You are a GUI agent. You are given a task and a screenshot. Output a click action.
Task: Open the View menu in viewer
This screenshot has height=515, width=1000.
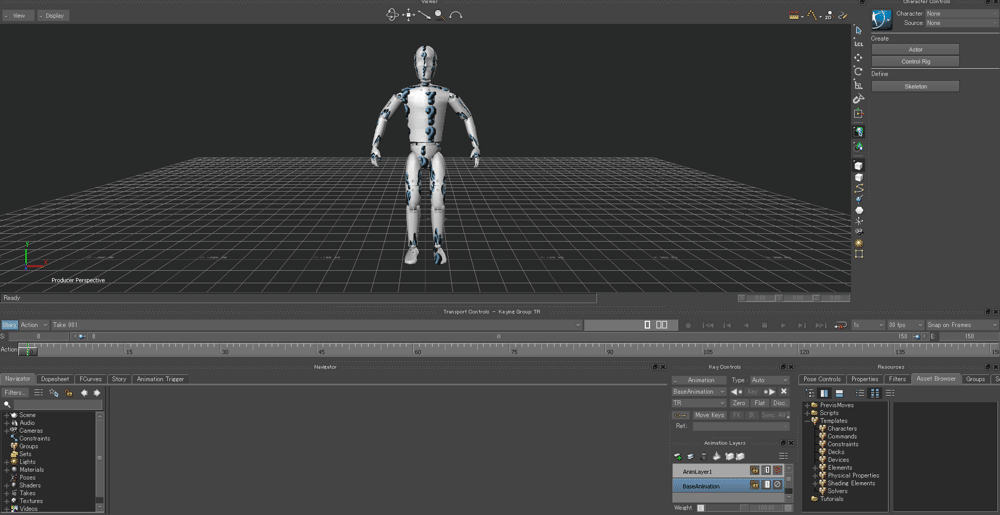pos(17,15)
